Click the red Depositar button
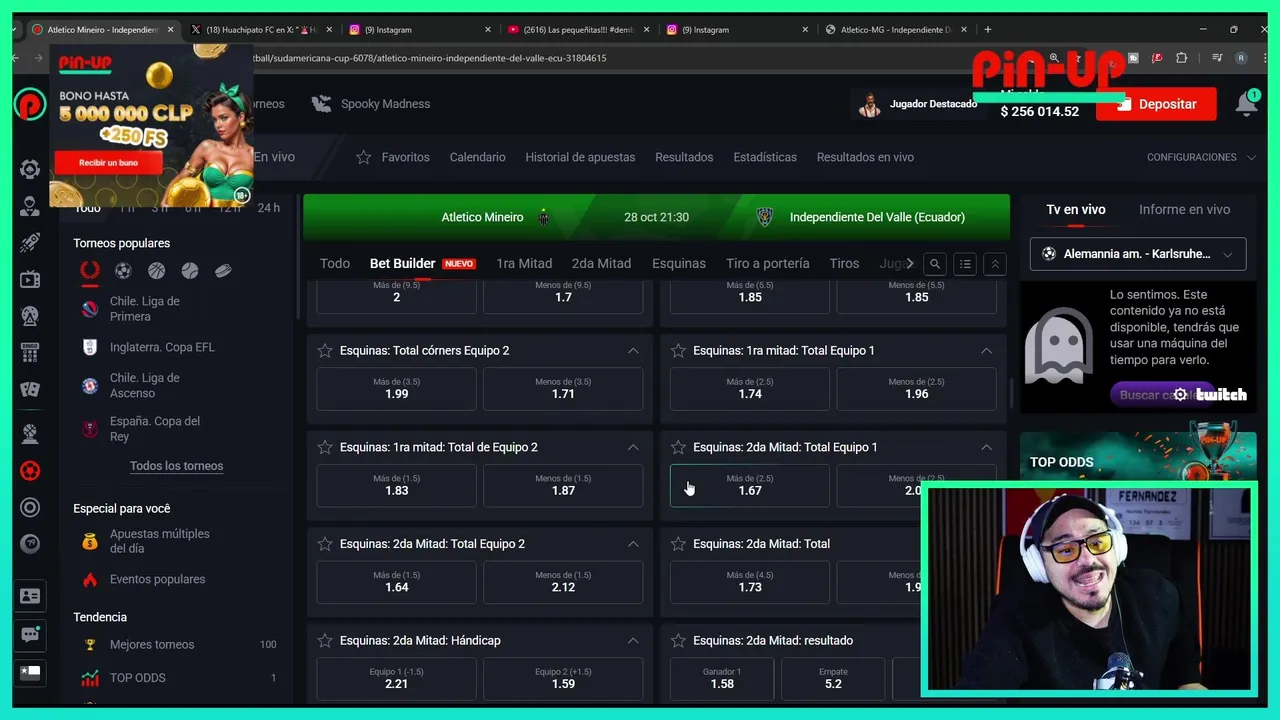The width and height of the screenshot is (1280, 720). click(1156, 104)
